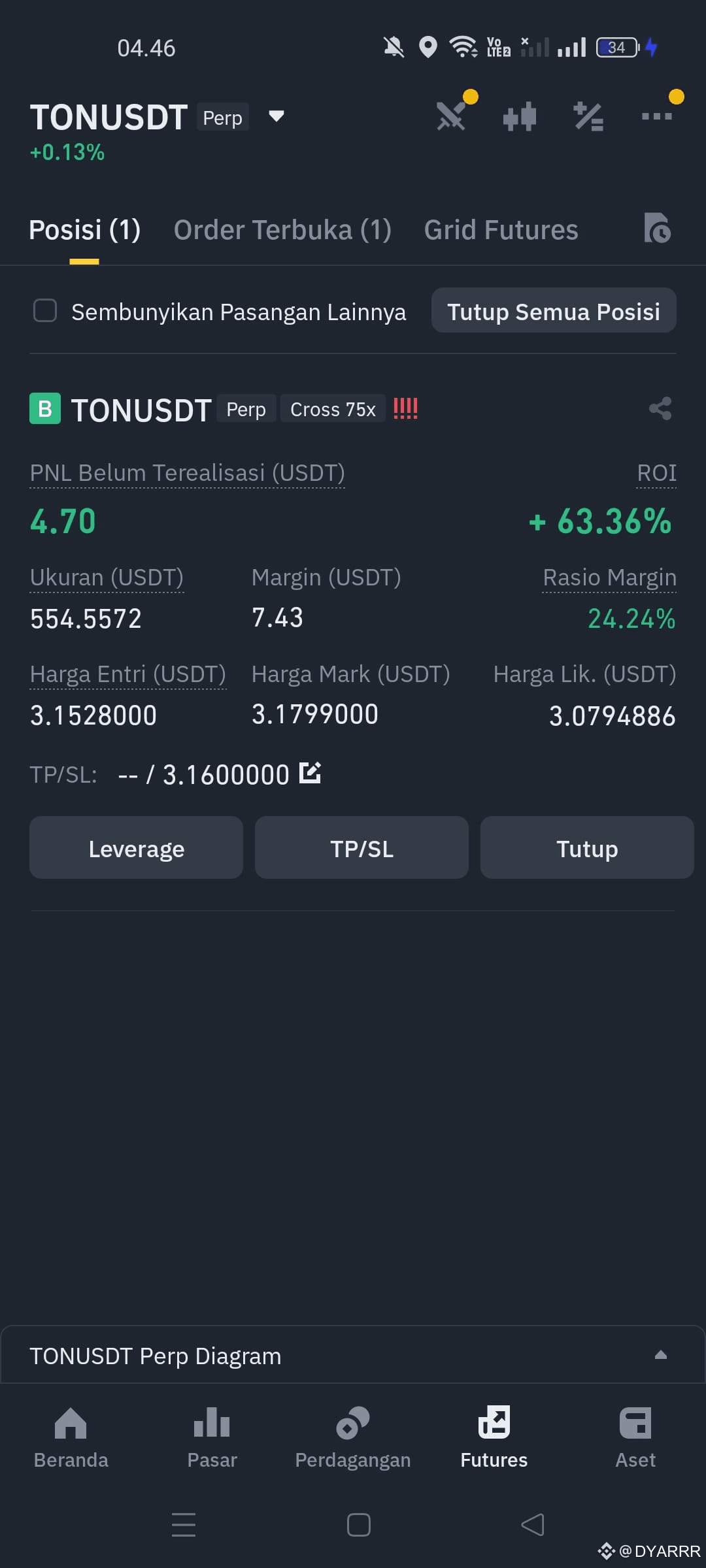Switch to Order Terbuka (1) tab
706x1568 pixels.
click(282, 230)
